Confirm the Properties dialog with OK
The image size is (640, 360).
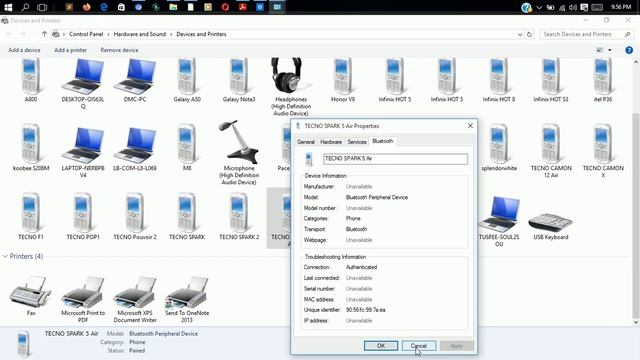pos(381,346)
